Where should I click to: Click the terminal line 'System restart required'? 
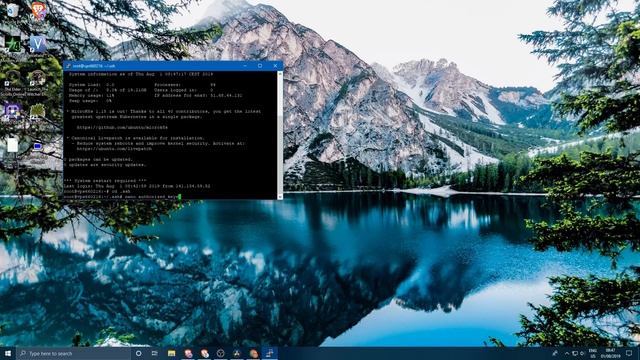(x=105, y=180)
